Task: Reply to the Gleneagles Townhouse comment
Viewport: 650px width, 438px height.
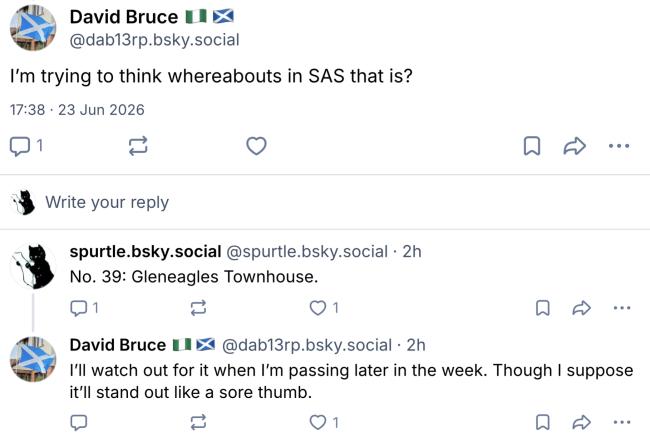Action: click(84, 308)
